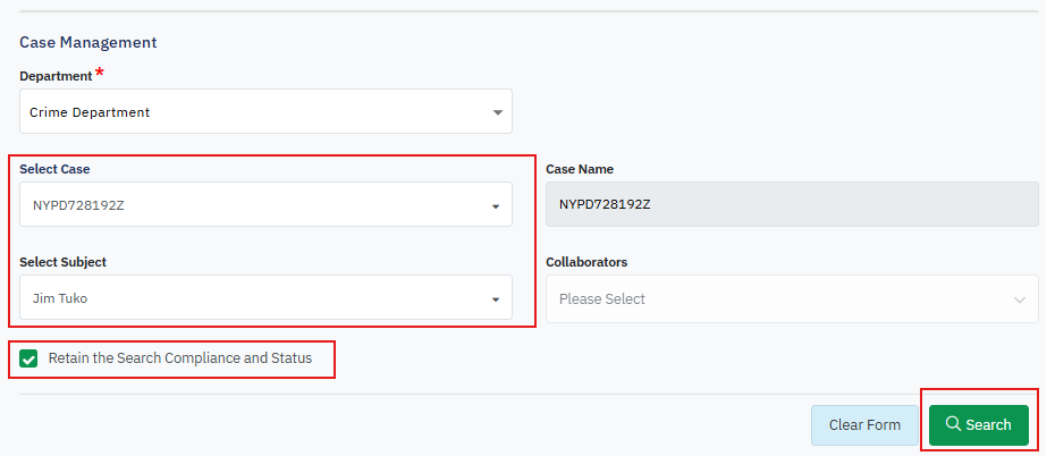Viewport: 1047px width, 456px height.
Task: Click the caret arrow in Select Case field
Action: point(495,207)
